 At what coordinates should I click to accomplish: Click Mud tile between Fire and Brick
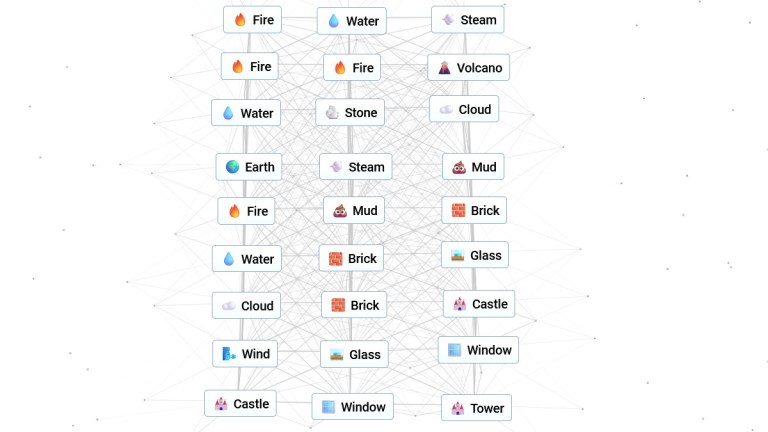354,211
